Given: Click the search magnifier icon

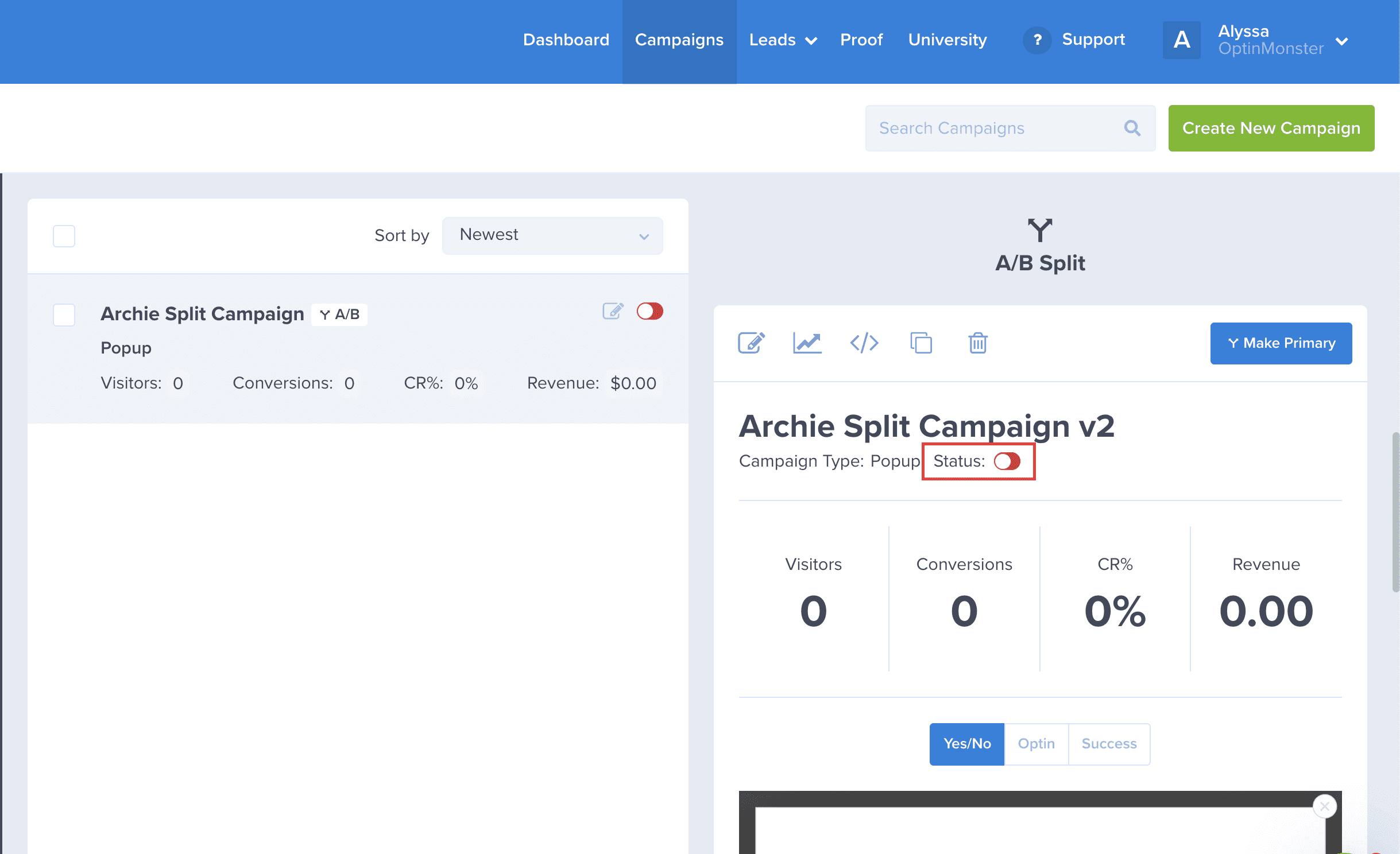Looking at the screenshot, I should (x=1132, y=128).
